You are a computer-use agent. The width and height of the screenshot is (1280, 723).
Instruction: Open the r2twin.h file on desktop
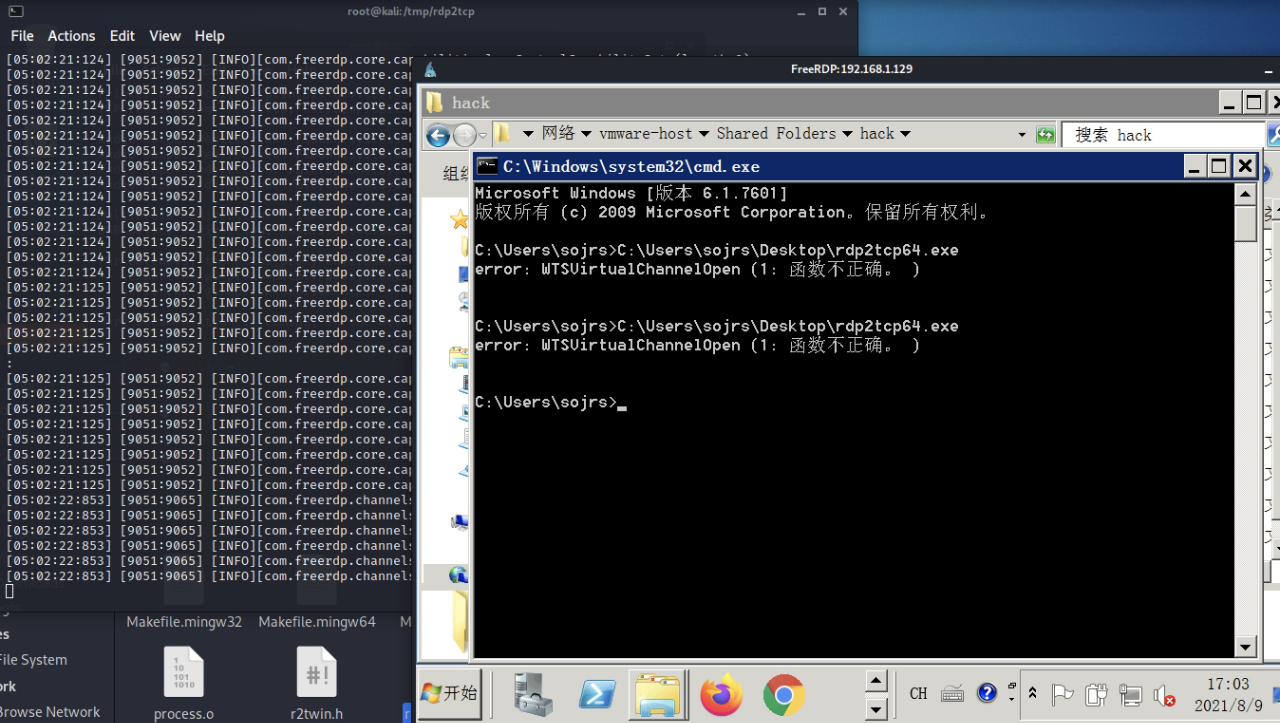pos(316,683)
